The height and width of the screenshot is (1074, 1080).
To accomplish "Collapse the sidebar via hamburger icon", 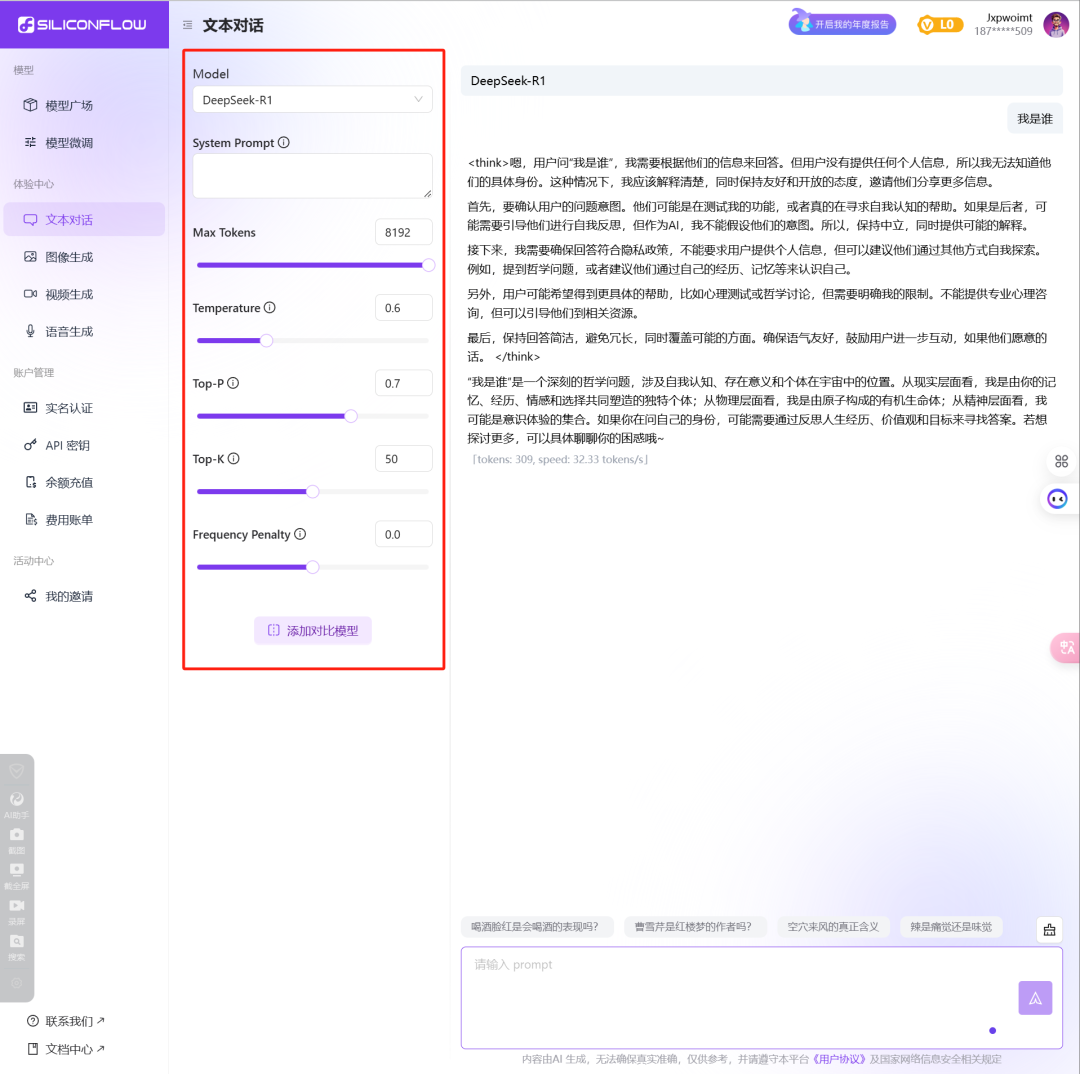I will [x=187, y=25].
